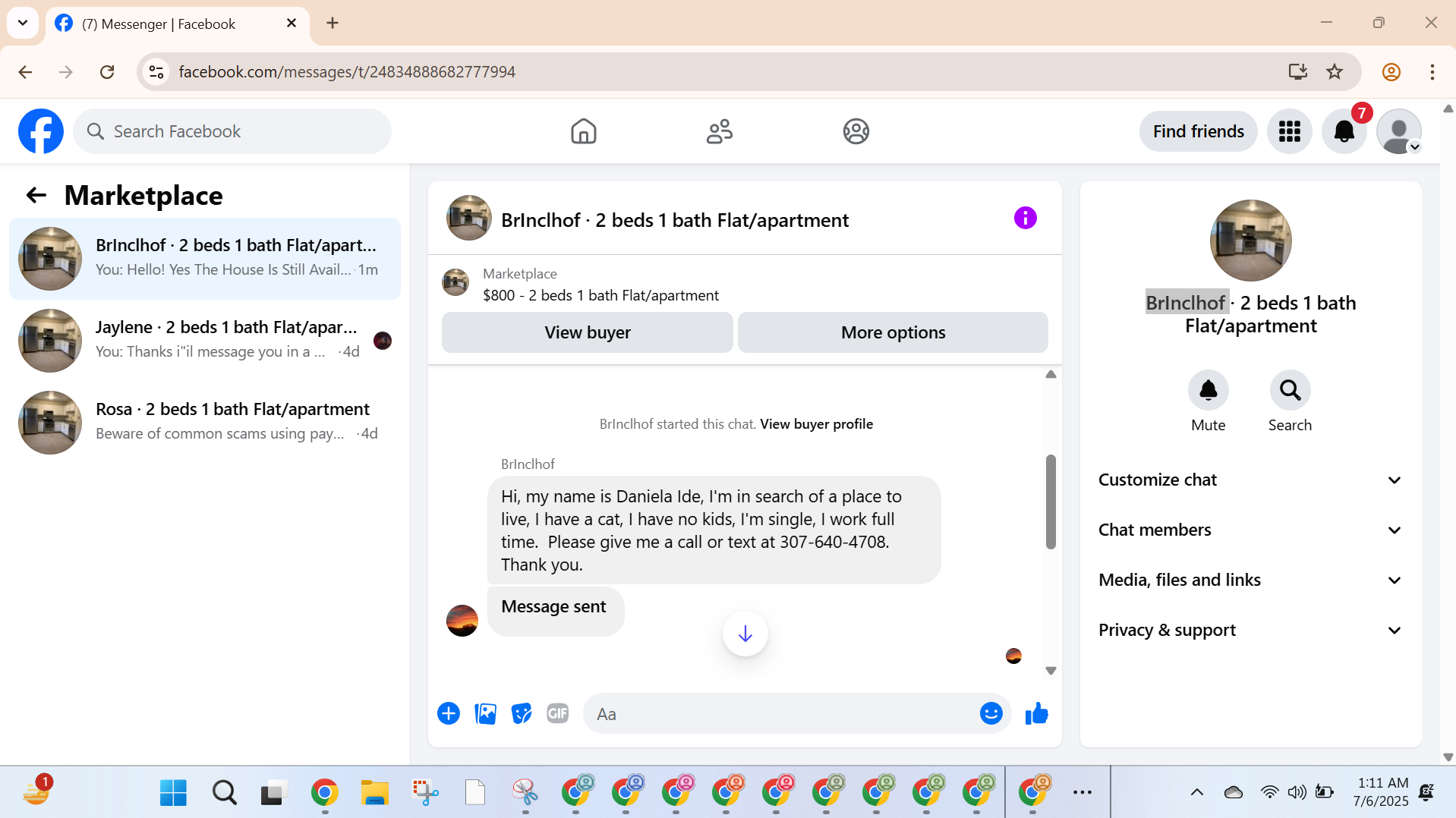Choose a sticker icon in composer
Screen dimensions: 1456x818
(522, 713)
